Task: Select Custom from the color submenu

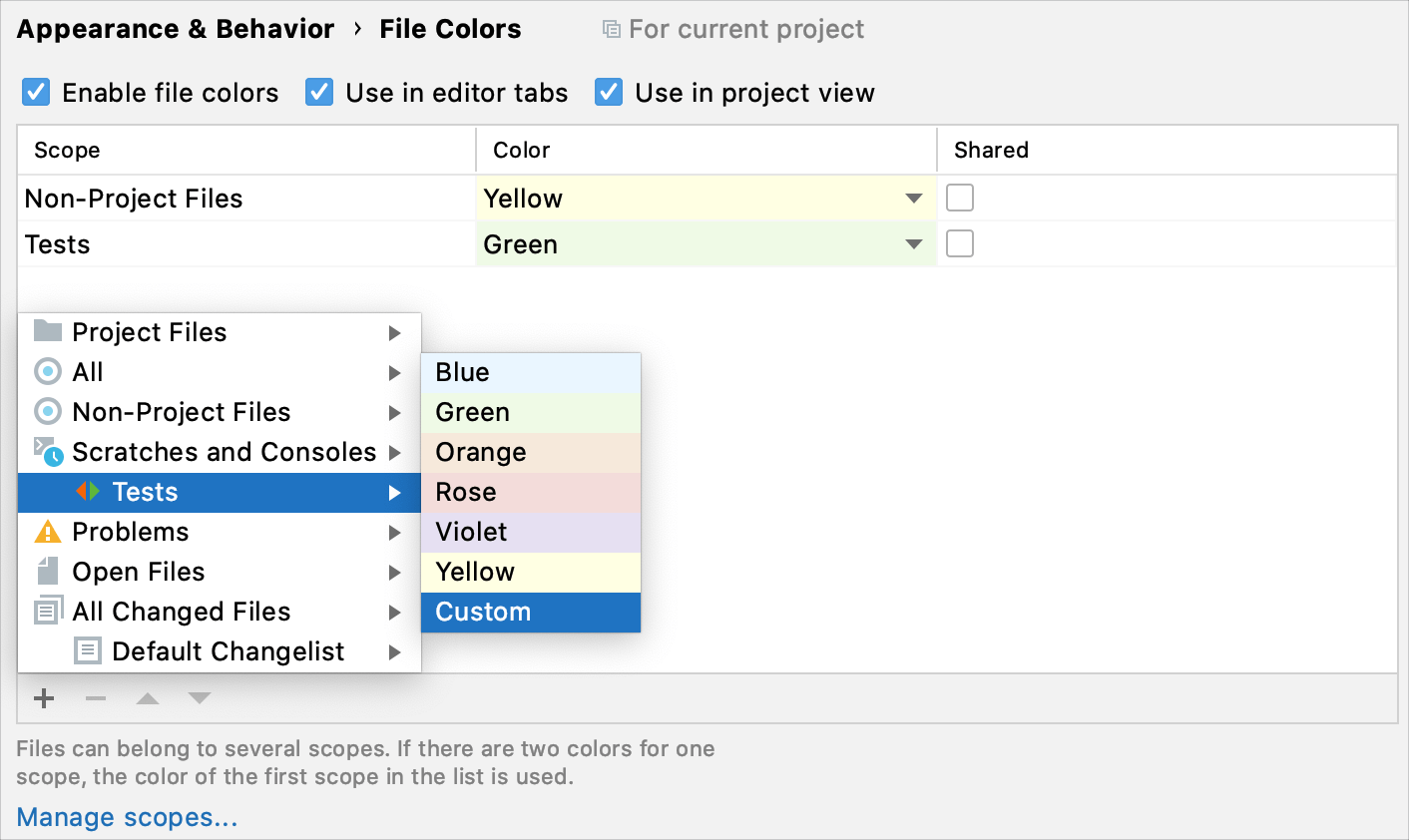Action: pyautogui.click(x=531, y=611)
